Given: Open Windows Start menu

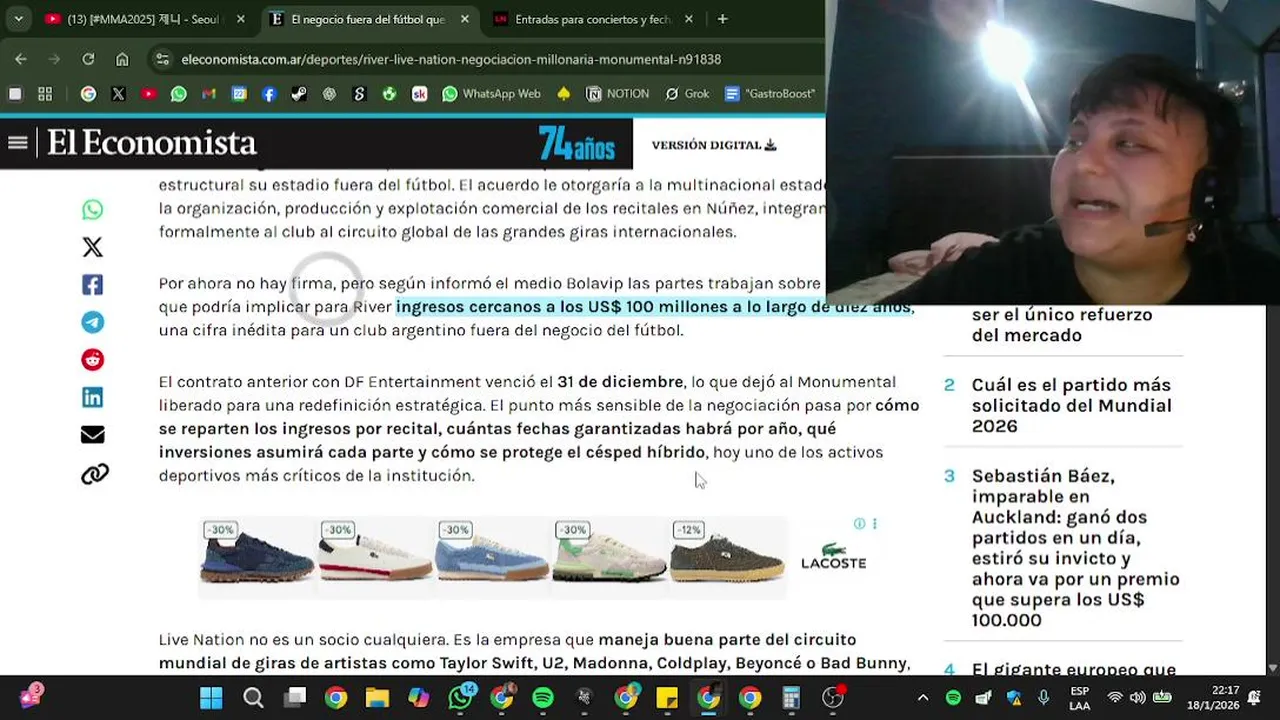Looking at the screenshot, I should (x=211, y=698).
